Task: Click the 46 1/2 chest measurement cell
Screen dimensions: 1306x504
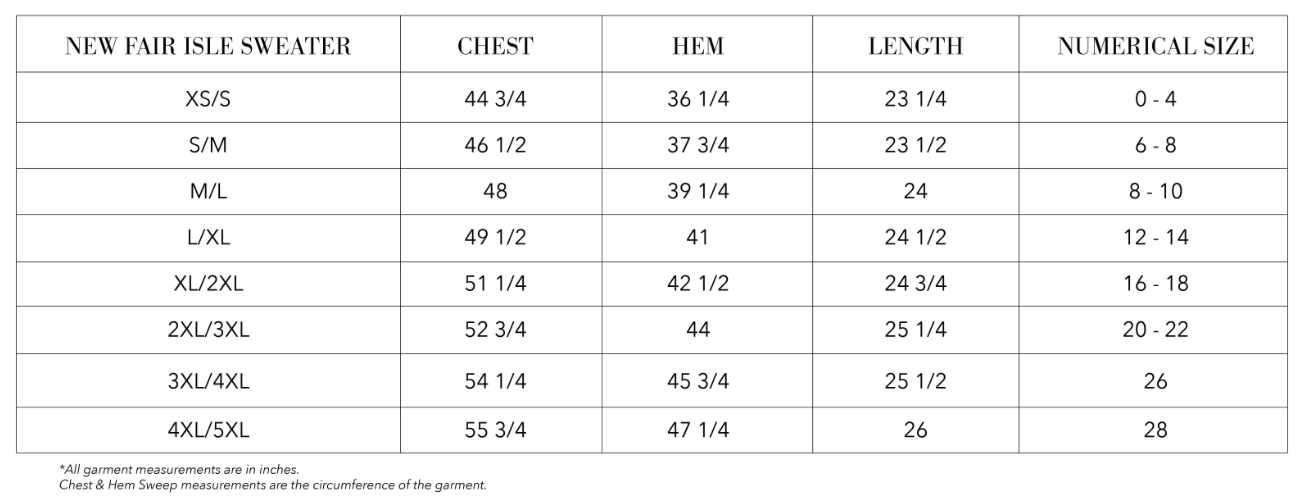Action: coord(495,145)
